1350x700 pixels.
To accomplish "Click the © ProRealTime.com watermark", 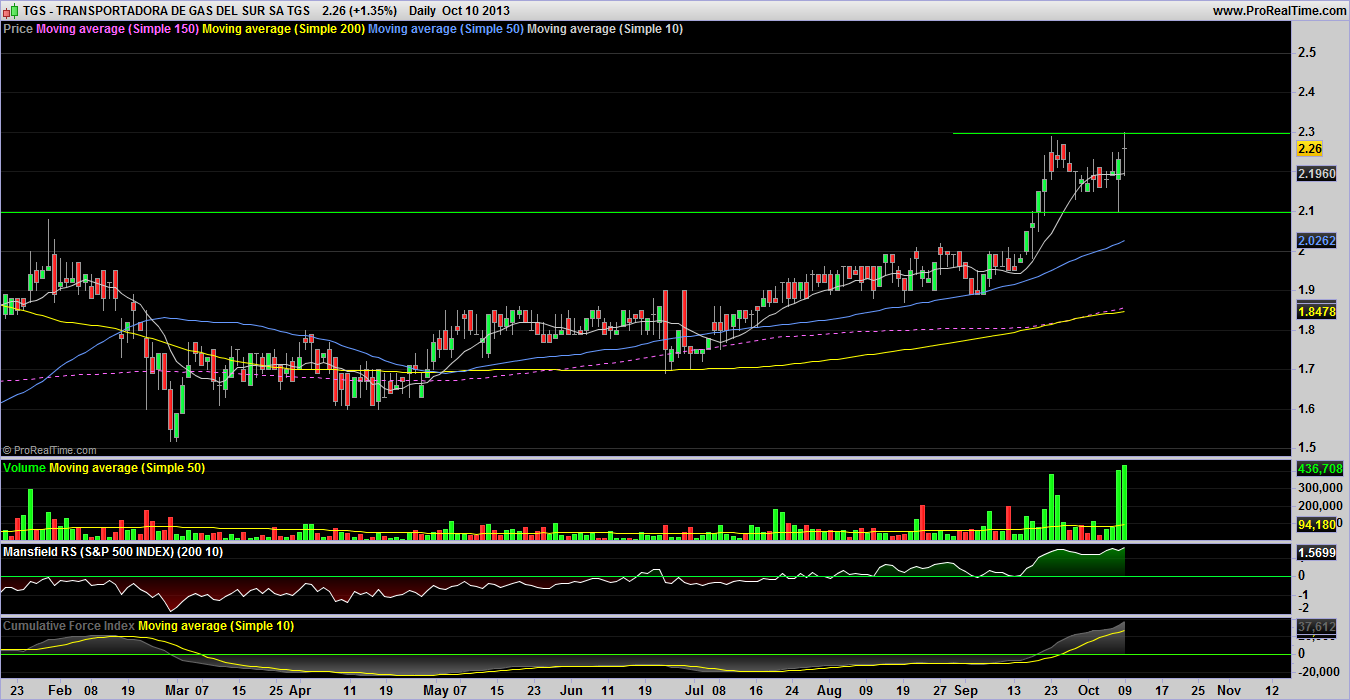I will tap(50, 451).
